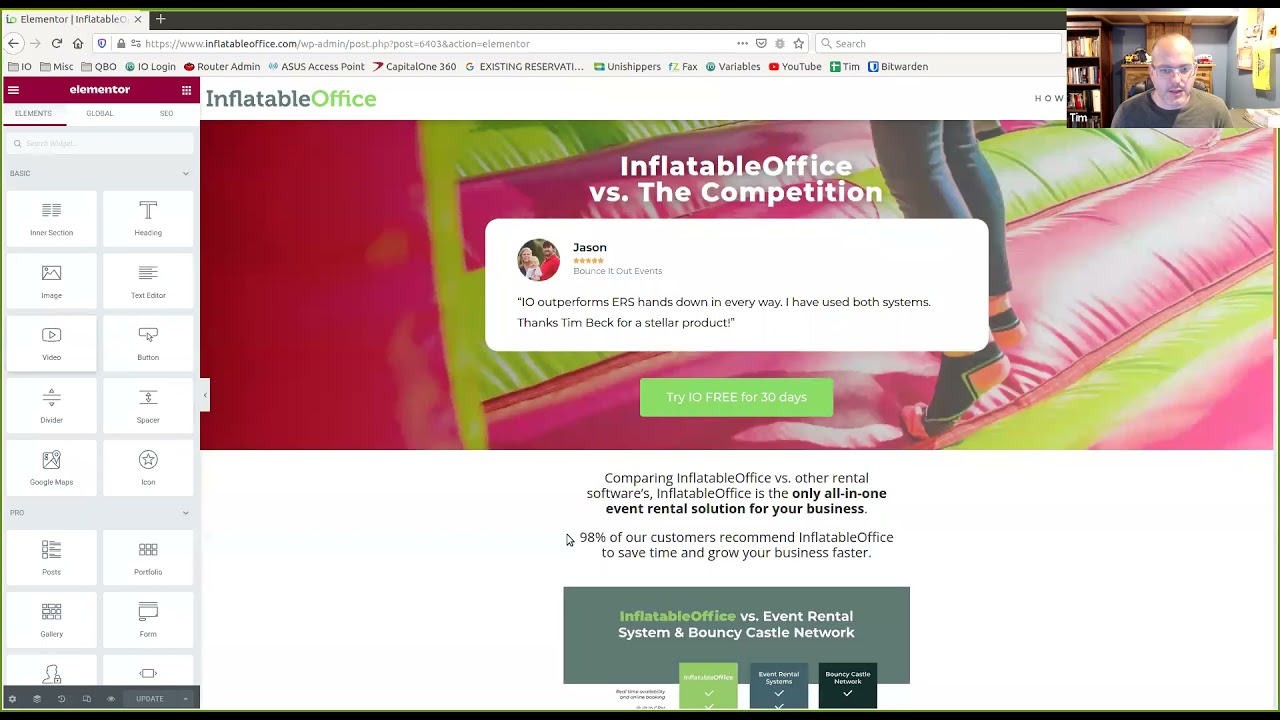Click the Search Widget input field

tap(100, 143)
